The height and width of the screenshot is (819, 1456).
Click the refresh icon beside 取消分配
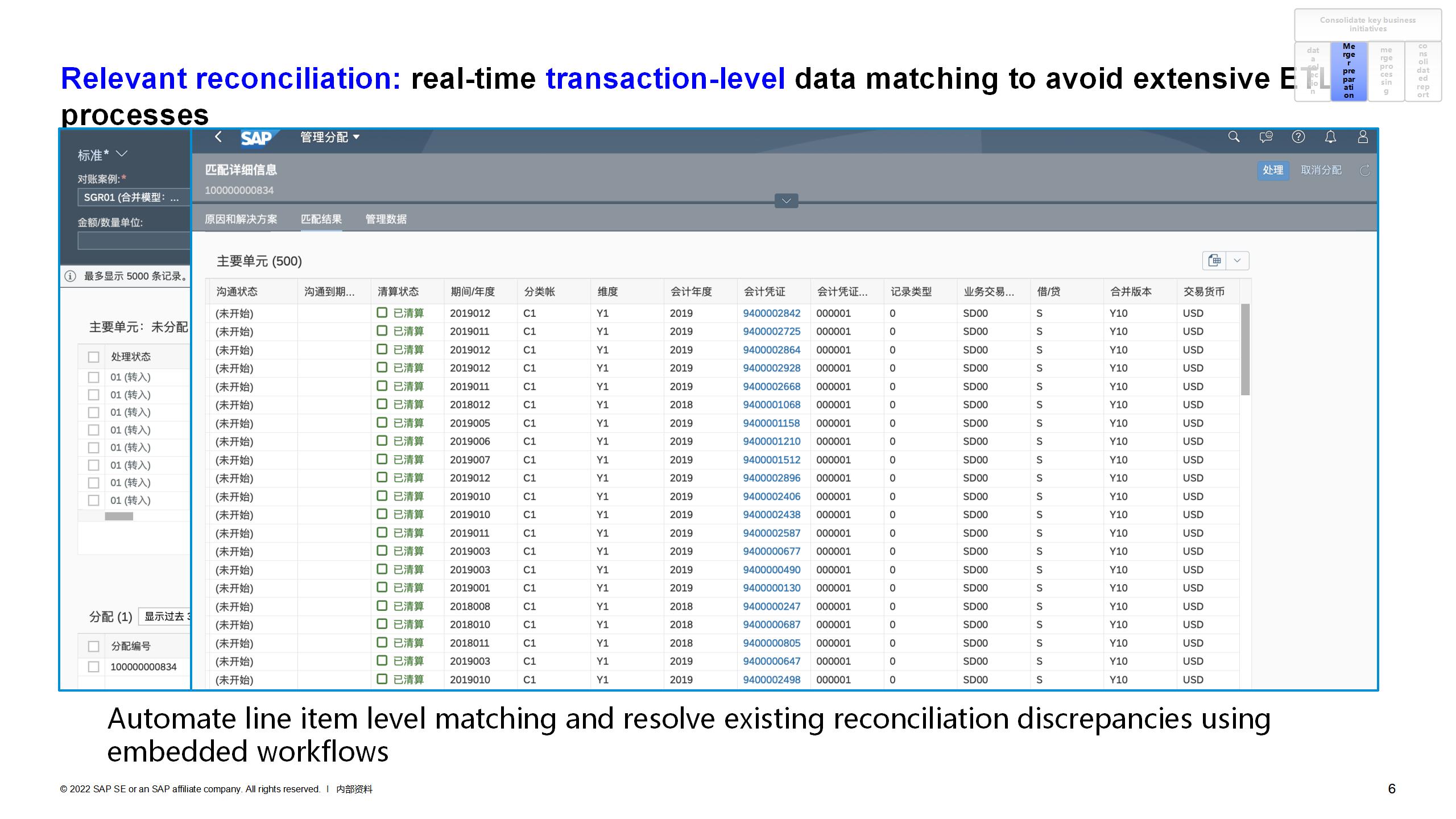tap(1364, 171)
